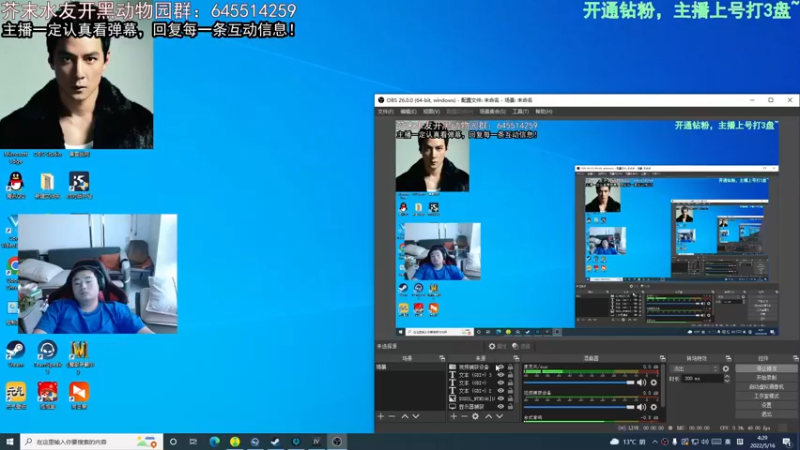Open the TeamSpeak desktop shortcut

point(47,356)
